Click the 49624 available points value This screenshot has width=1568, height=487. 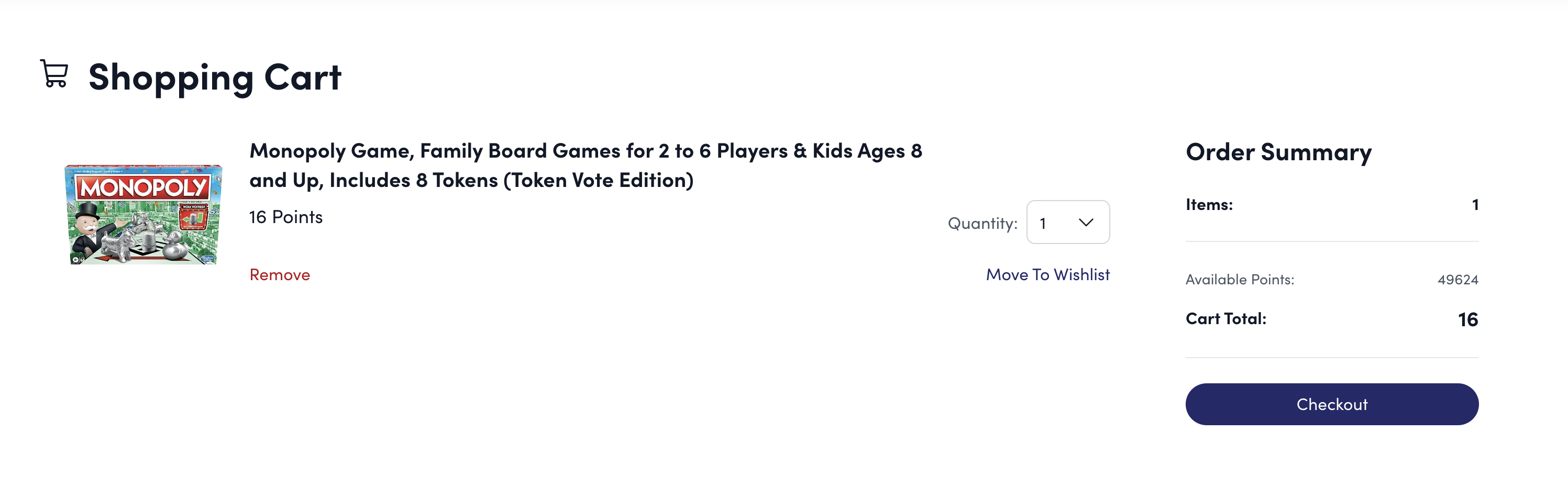[1457, 280]
